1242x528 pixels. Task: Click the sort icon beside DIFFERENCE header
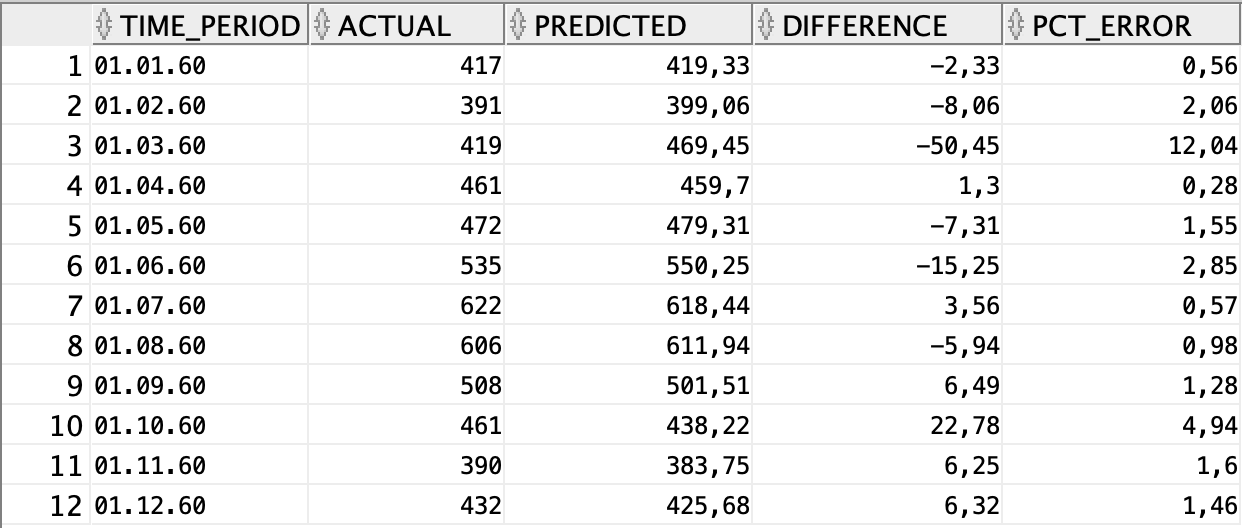(766, 25)
